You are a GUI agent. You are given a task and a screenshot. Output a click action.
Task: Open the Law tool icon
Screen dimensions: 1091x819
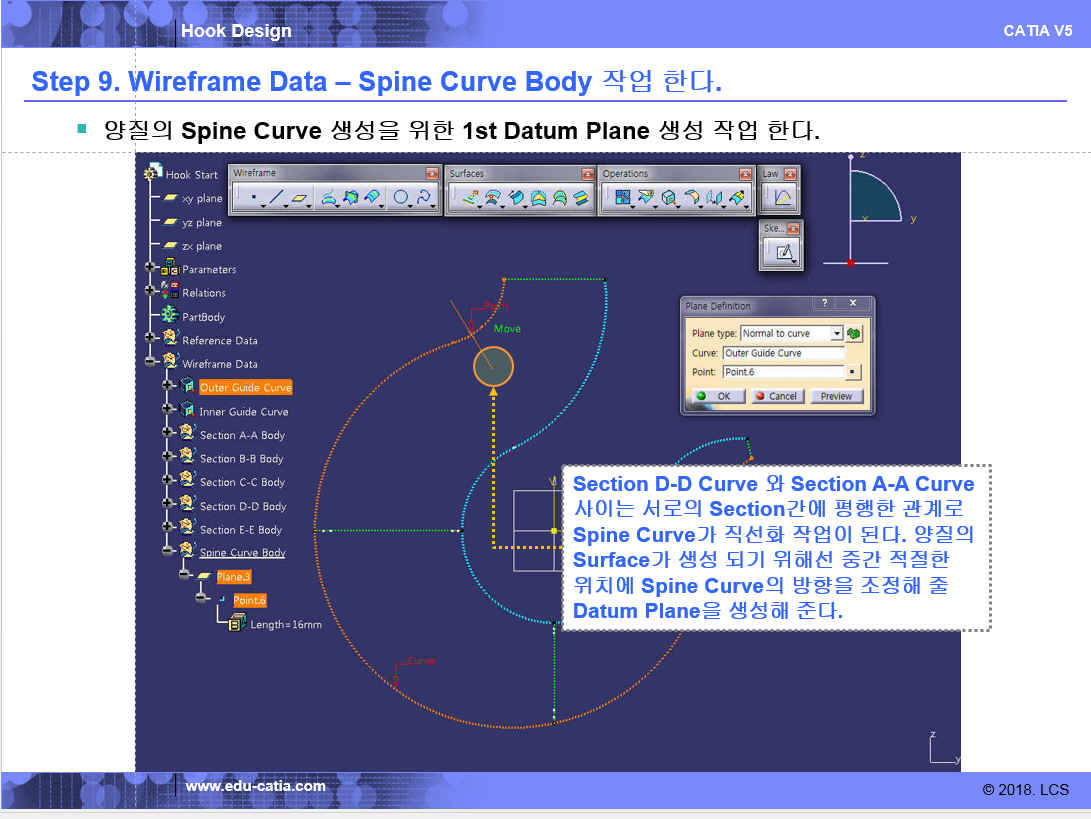(x=781, y=198)
